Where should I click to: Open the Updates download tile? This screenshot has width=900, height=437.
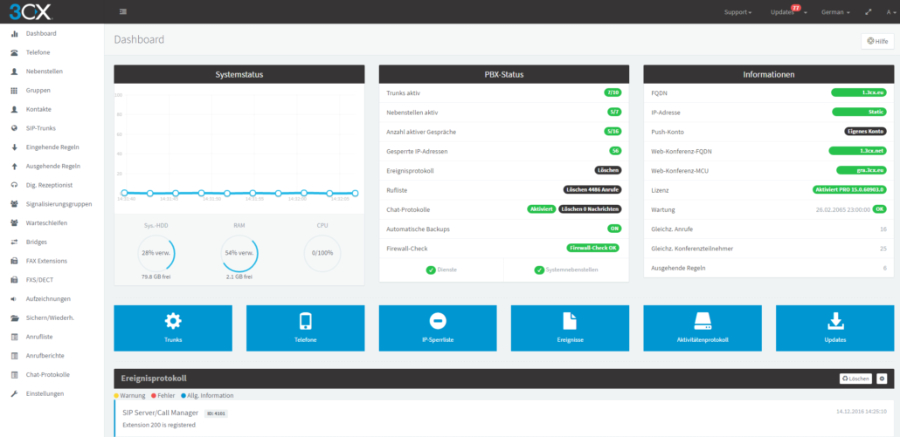click(835, 328)
